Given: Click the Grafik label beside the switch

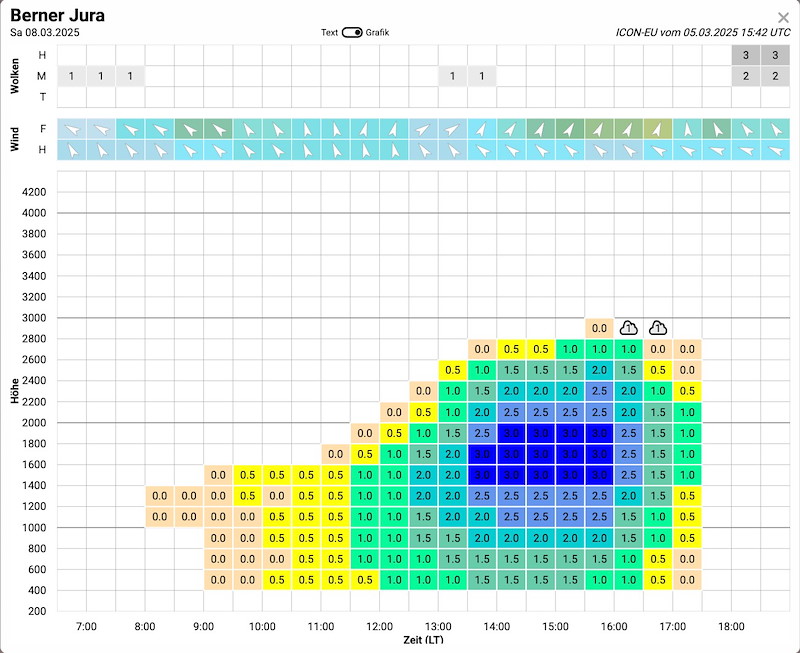Looking at the screenshot, I should pyautogui.click(x=377, y=33).
